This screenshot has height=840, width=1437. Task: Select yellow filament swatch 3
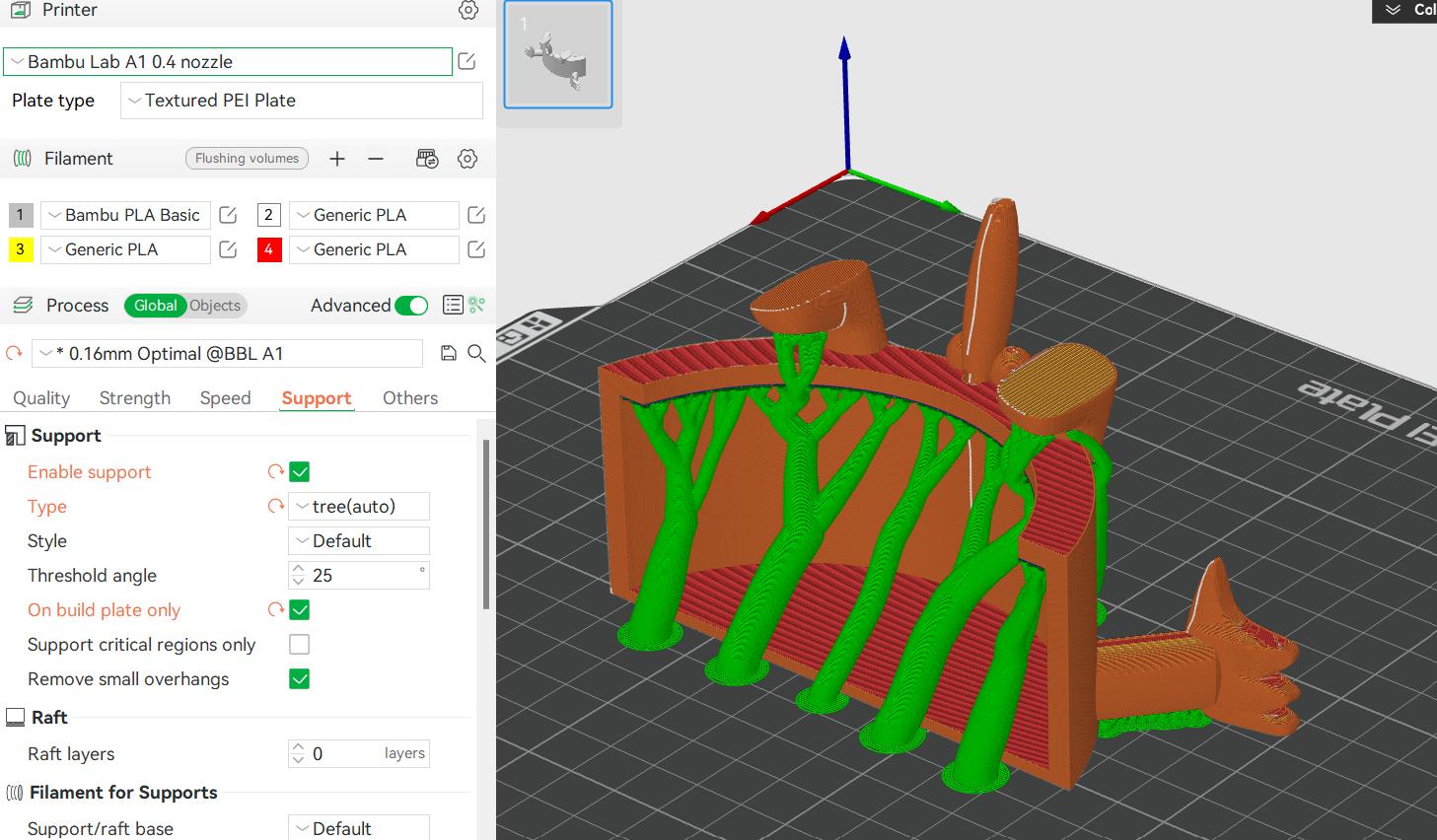(21, 249)
